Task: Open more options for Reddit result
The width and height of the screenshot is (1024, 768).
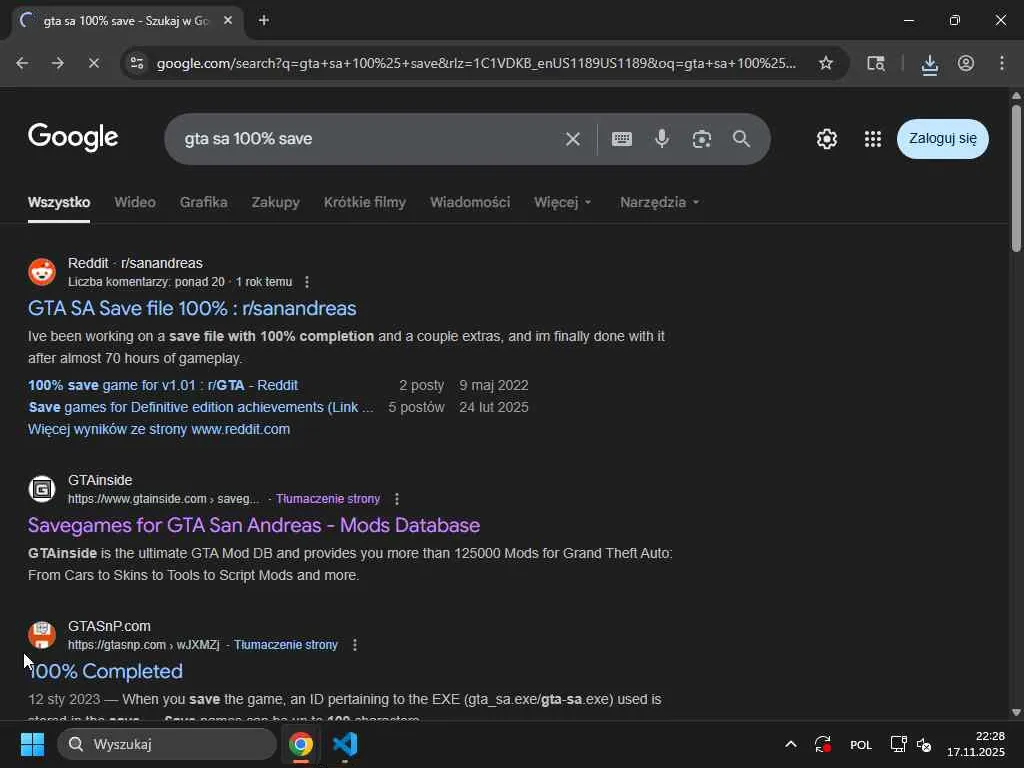Action: [x=307, y=282]
